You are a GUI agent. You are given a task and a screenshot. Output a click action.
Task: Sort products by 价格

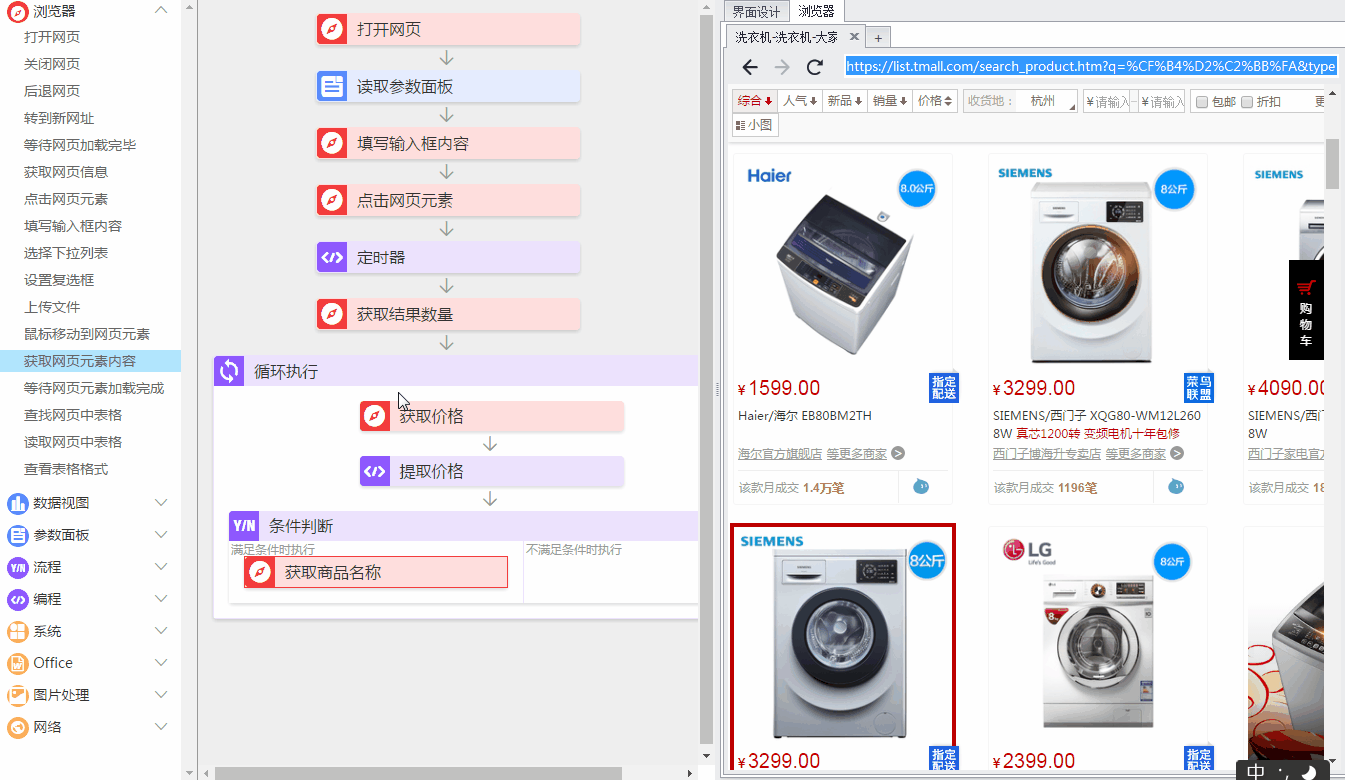click(x=935, y=101)
